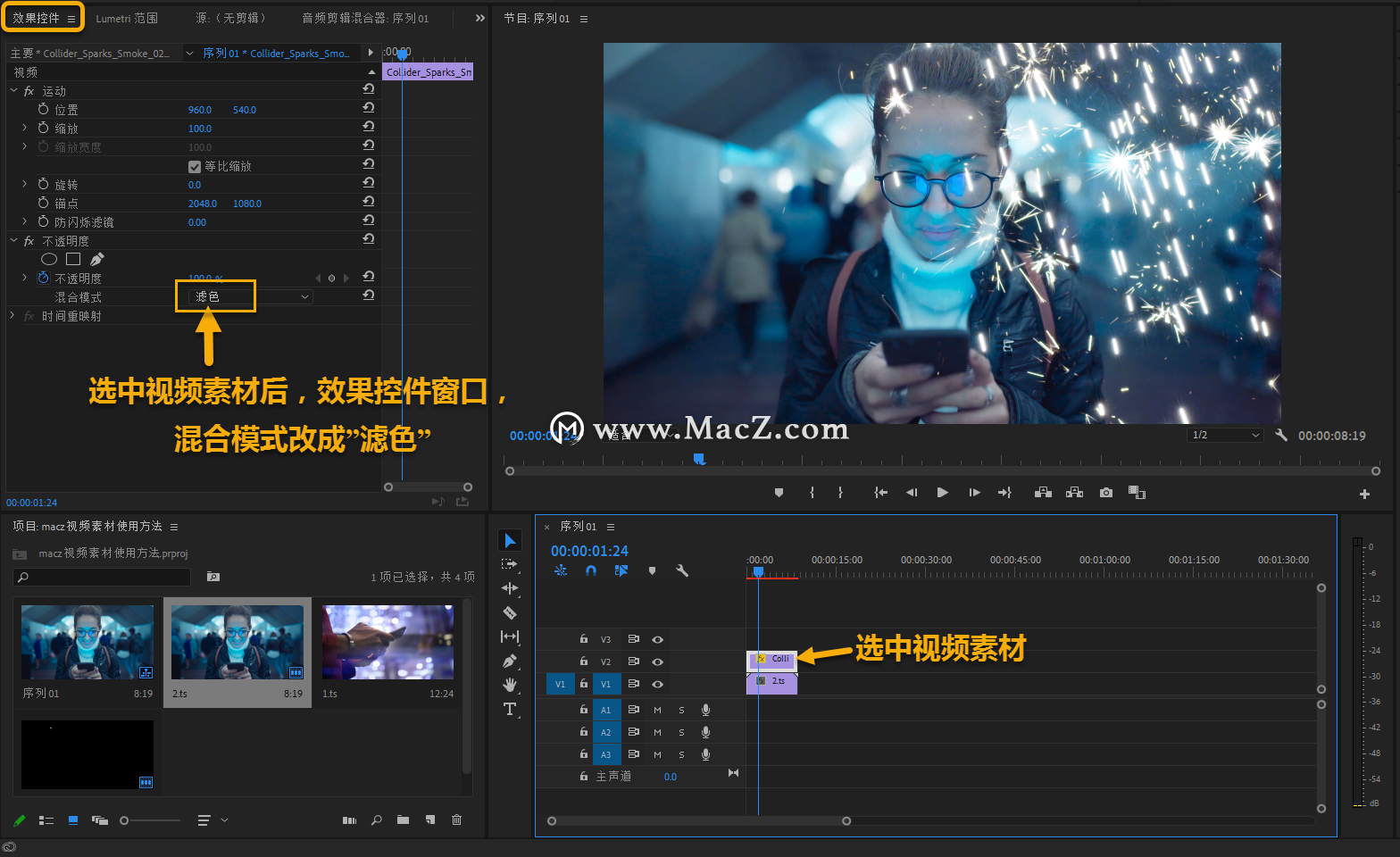Select the Hand tool

pyautogui.click(x=510, y=685)
